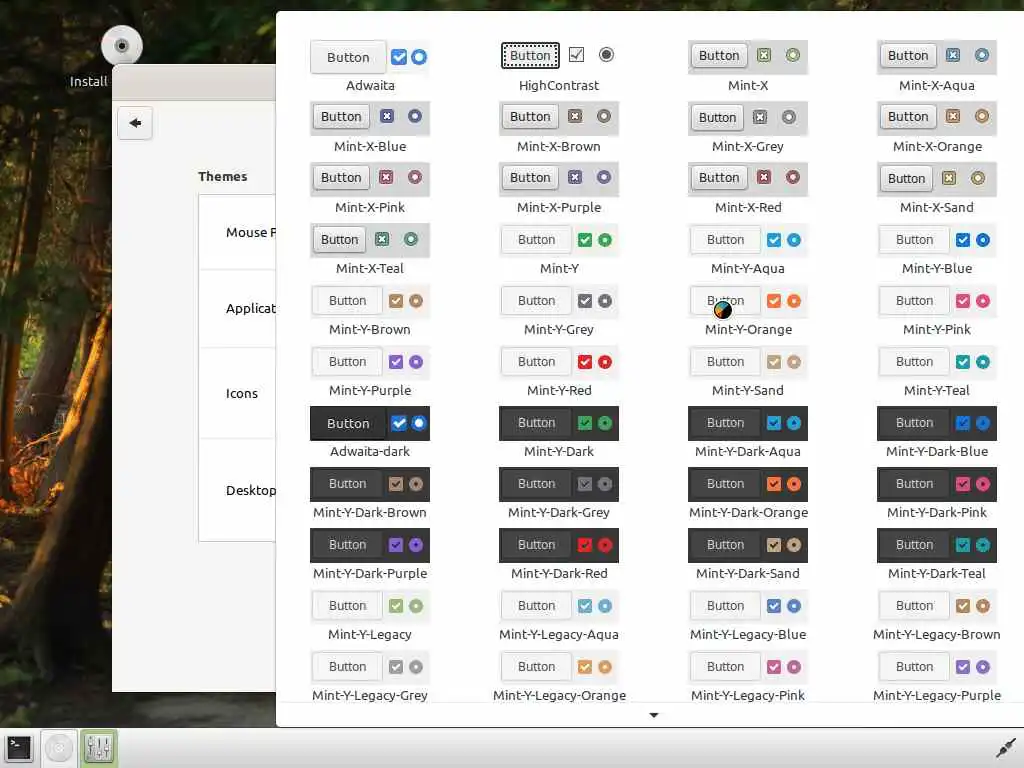The width and height of the screenshot is (1024, 768).
Task: Pick the Mint-Y-Dark-Sand theme preview
Action: pos(748,545)
